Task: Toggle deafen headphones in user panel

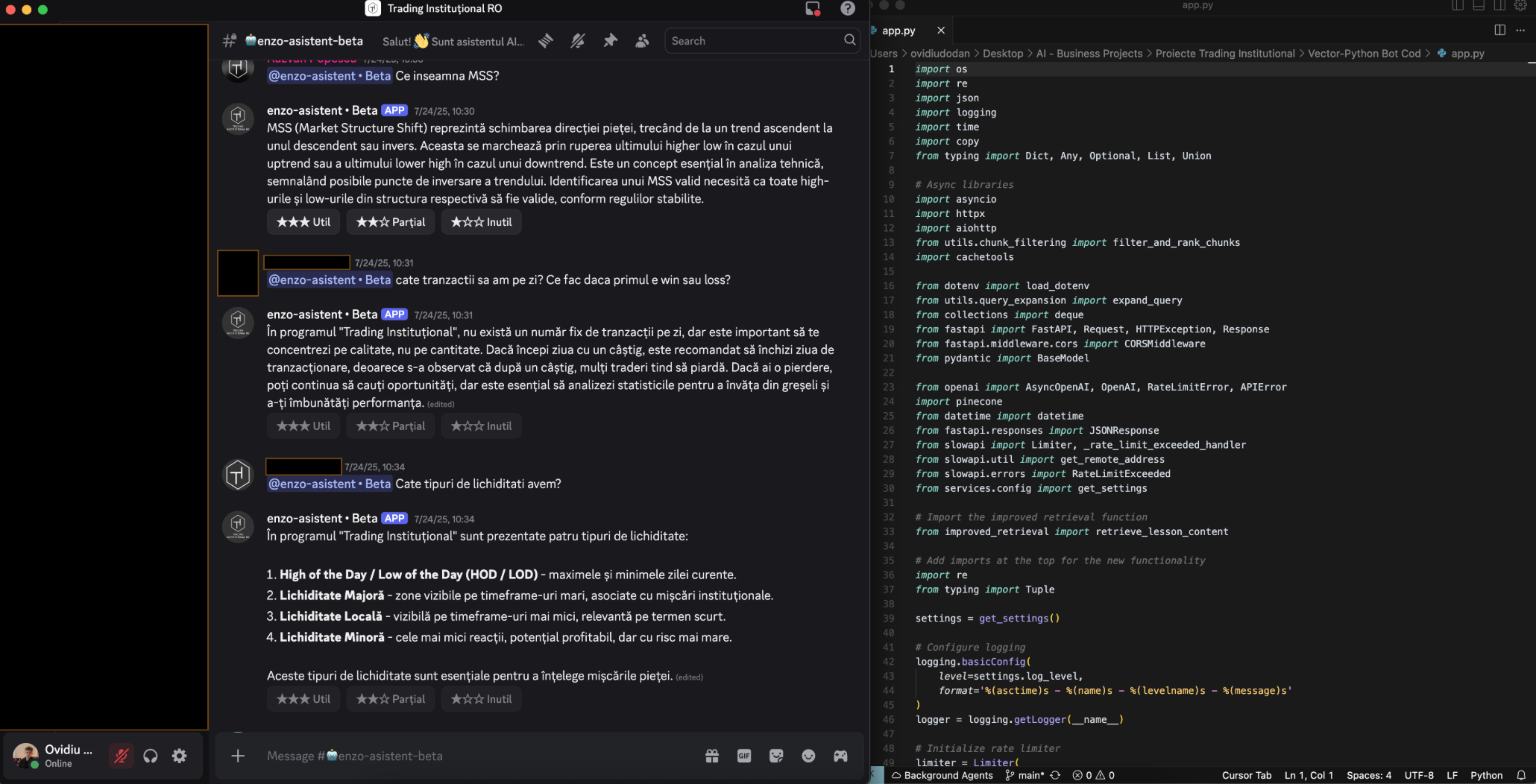Action: point(151,756)
